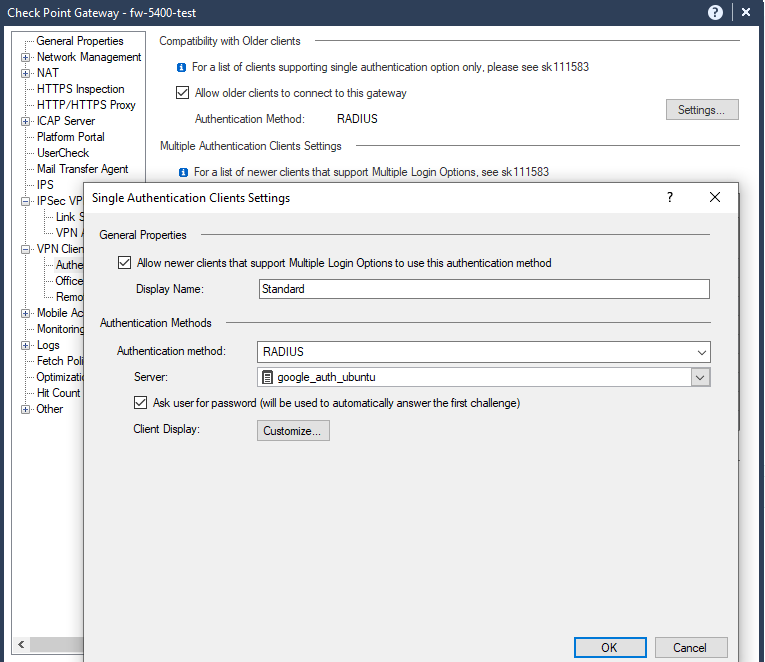The image size is (765, 662).
Task: Expand the Network Management tree node
Action: click(26, 57)
